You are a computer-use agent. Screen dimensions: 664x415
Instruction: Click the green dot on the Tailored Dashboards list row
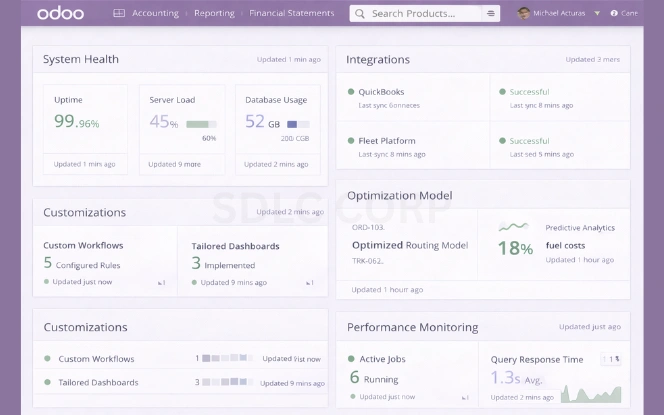47,382
